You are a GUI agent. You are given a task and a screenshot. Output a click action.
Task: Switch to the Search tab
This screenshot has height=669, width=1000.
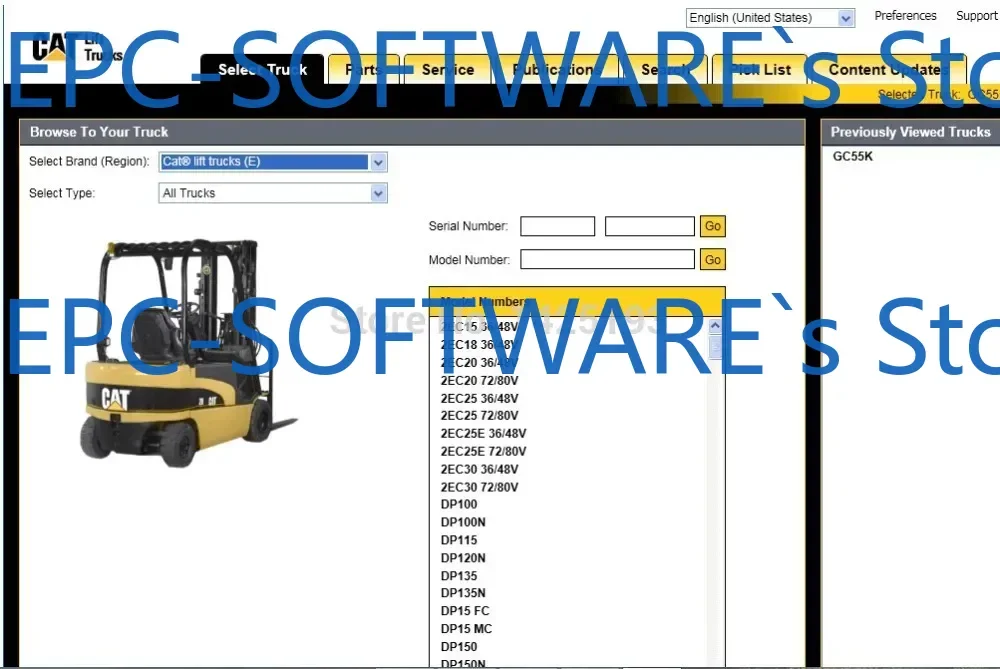(665, 70)
